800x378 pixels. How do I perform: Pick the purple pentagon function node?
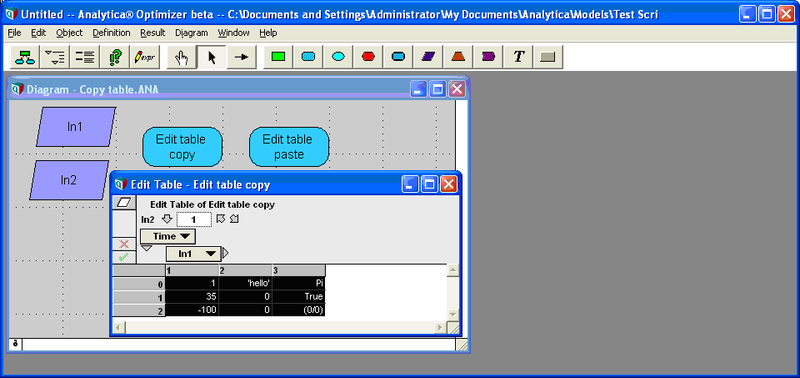pos(488,57)
